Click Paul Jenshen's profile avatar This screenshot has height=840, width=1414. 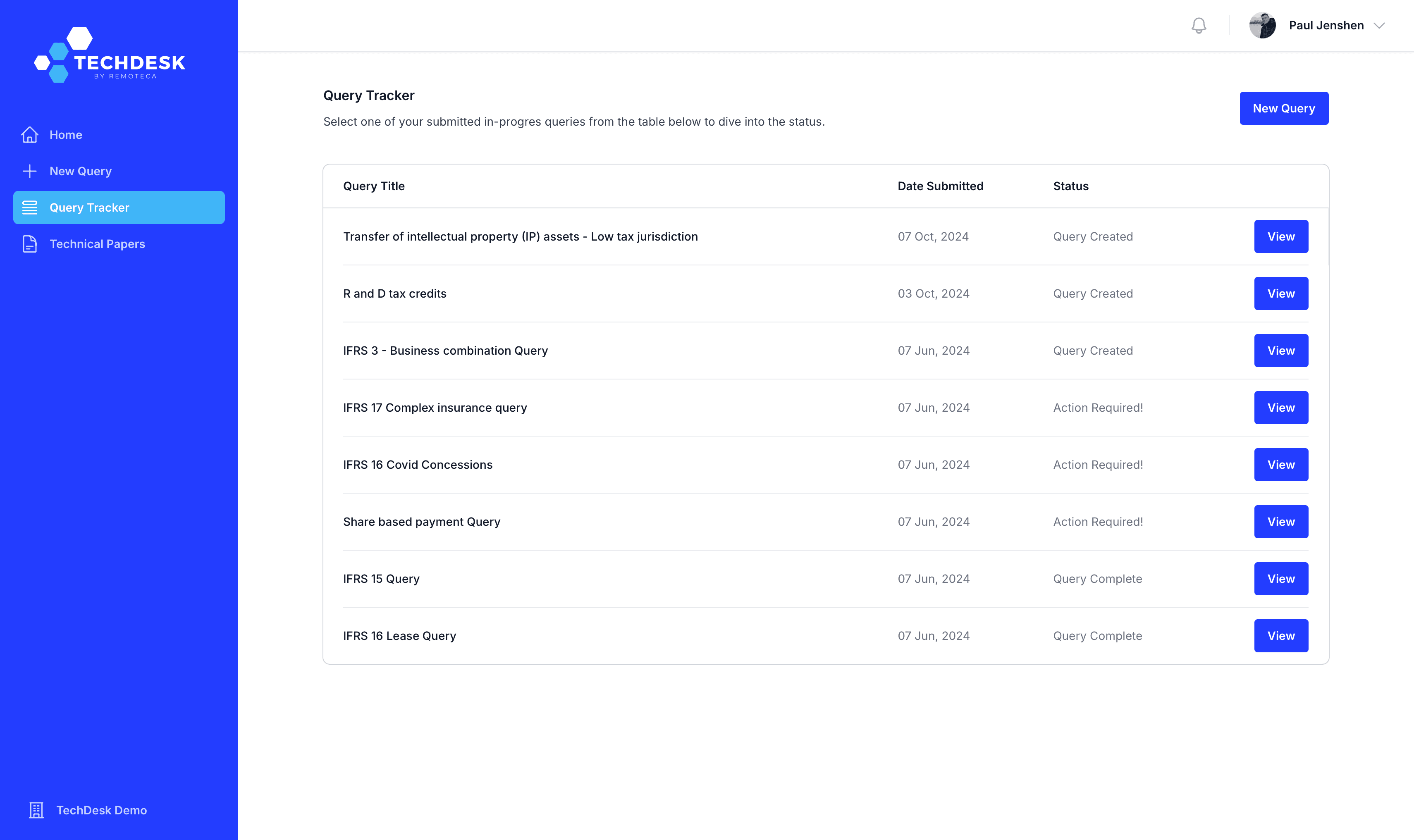1262,26
